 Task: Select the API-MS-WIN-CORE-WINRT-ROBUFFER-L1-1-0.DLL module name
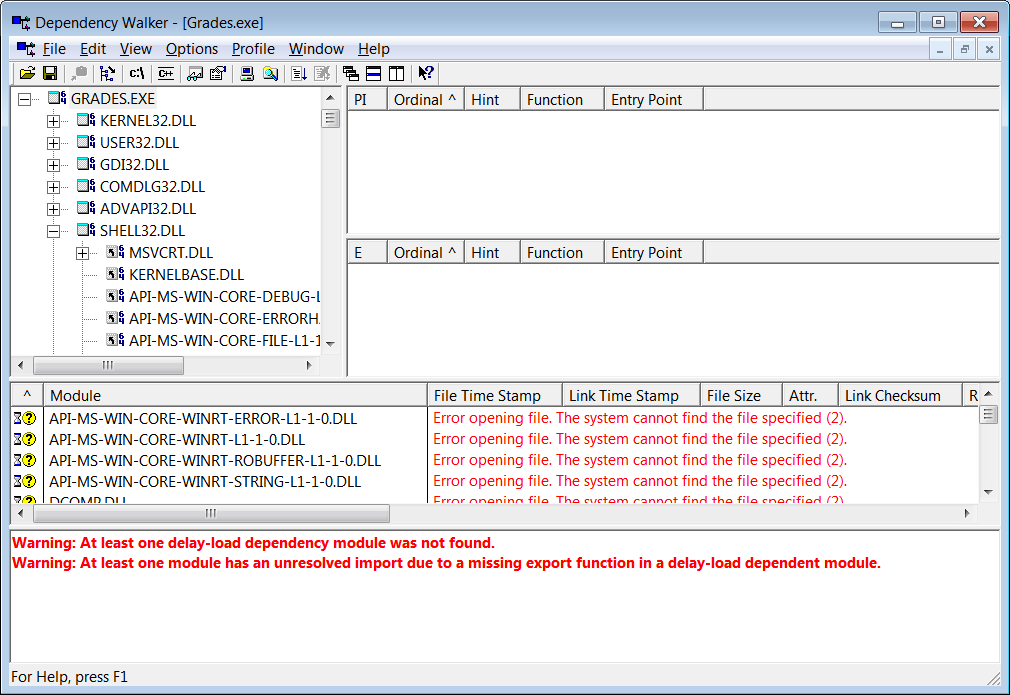point(215,461)
